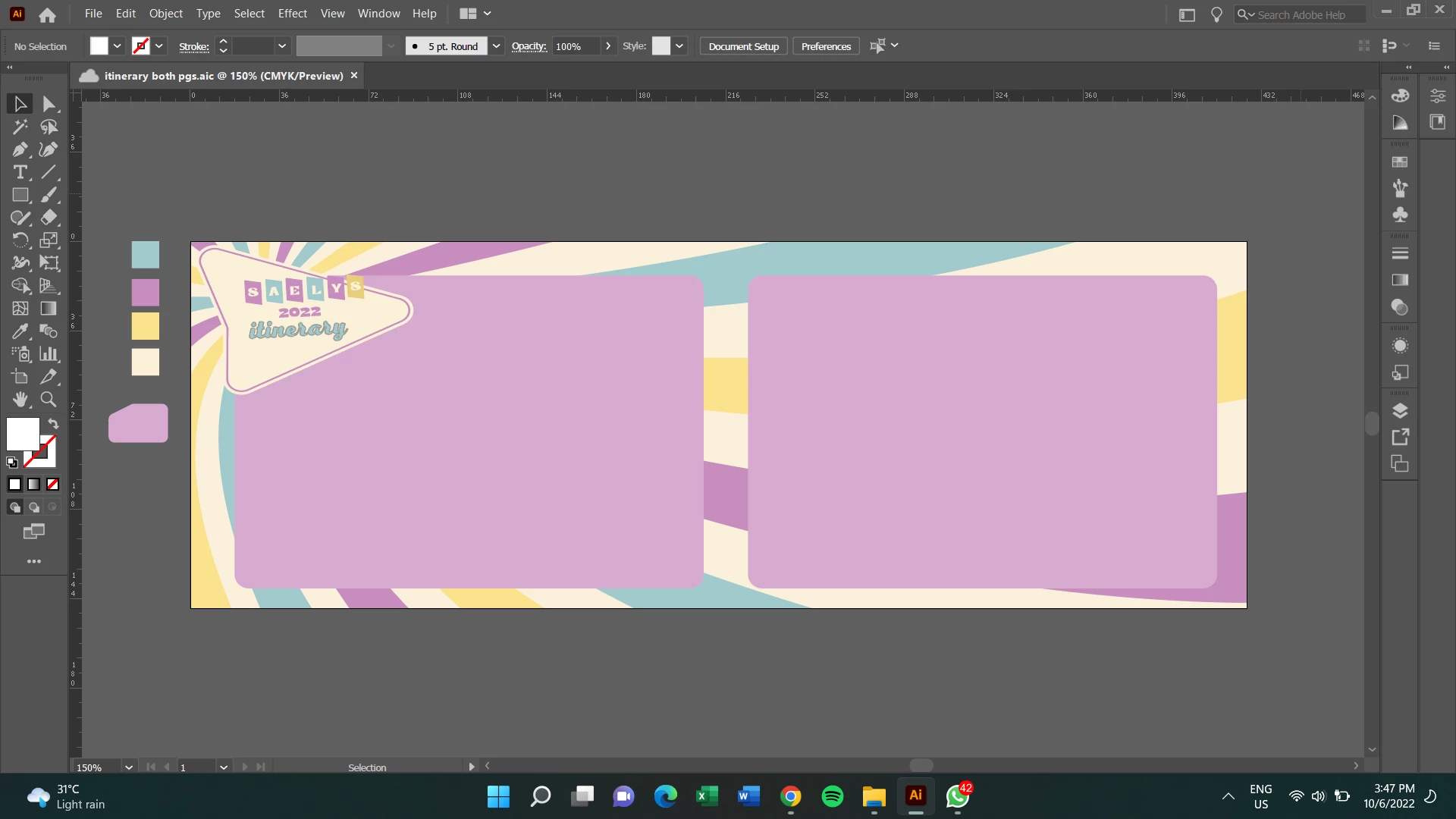Open the Effect menu
The image size is (1456, 819).
[x=292, y=14]
